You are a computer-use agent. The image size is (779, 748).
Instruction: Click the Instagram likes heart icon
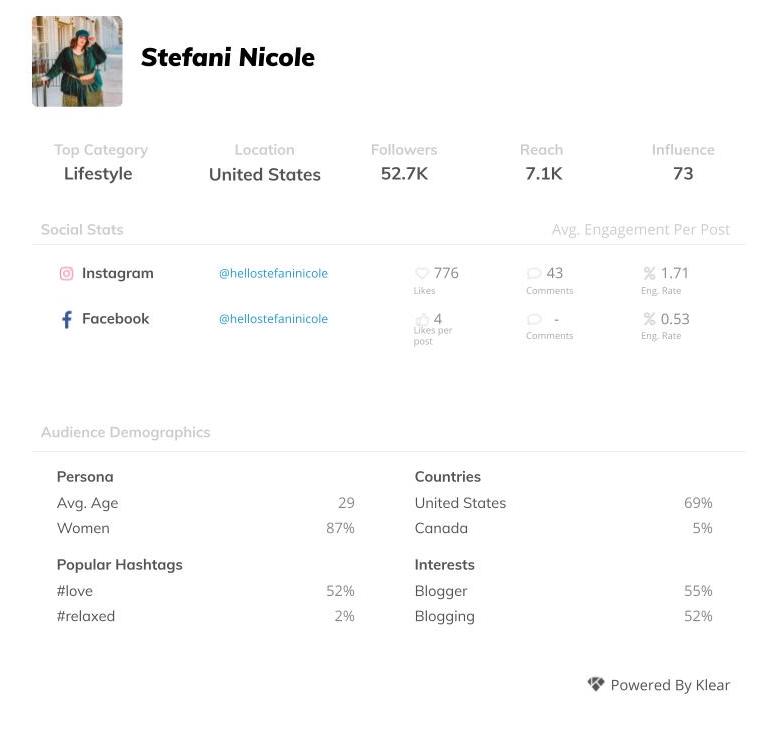click(422, 273)
